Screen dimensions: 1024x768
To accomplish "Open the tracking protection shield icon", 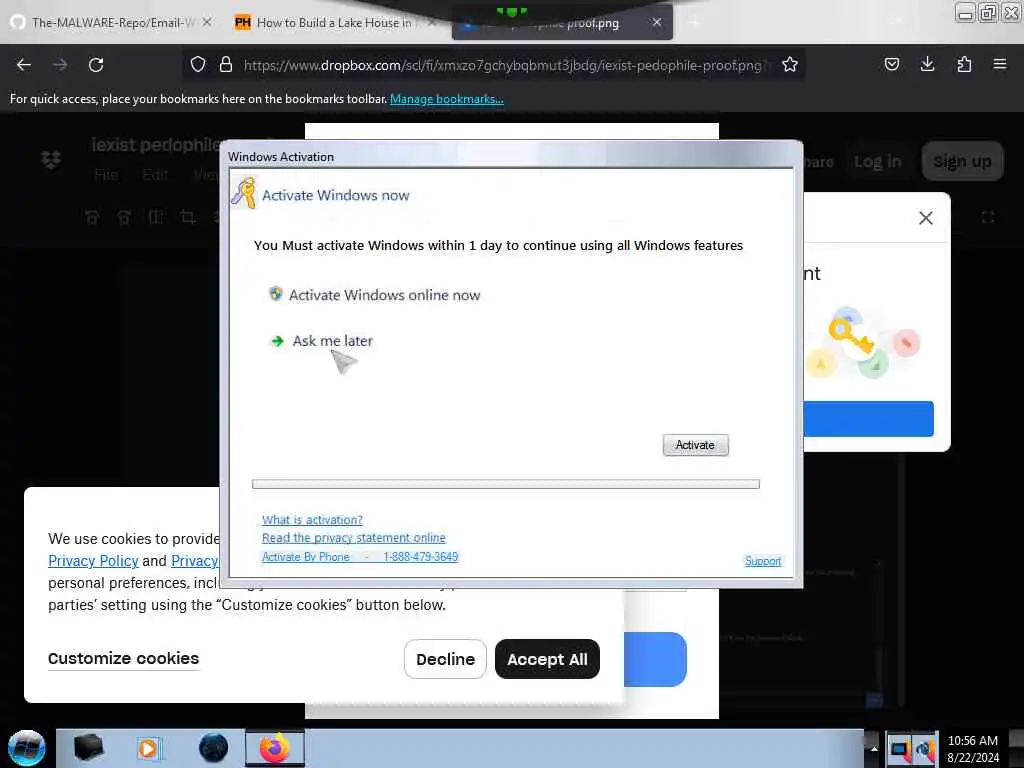I will pos(198,64).
